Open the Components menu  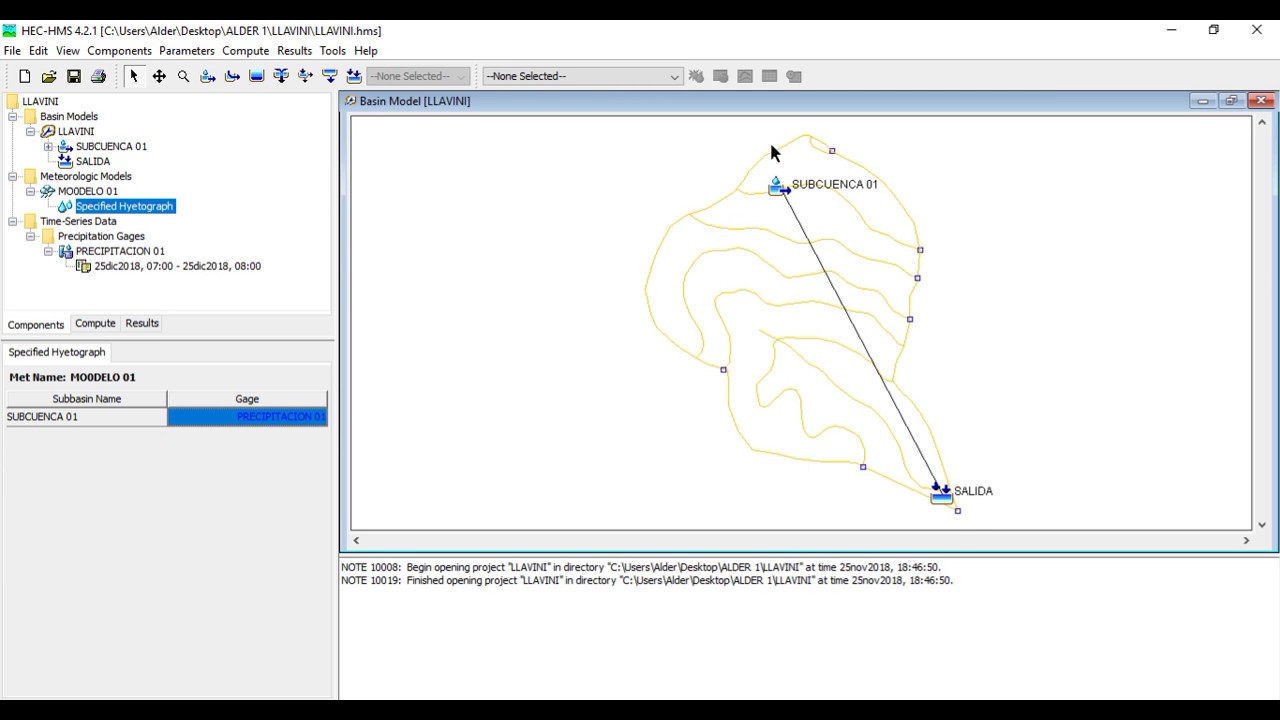click(x=119, y=51)
